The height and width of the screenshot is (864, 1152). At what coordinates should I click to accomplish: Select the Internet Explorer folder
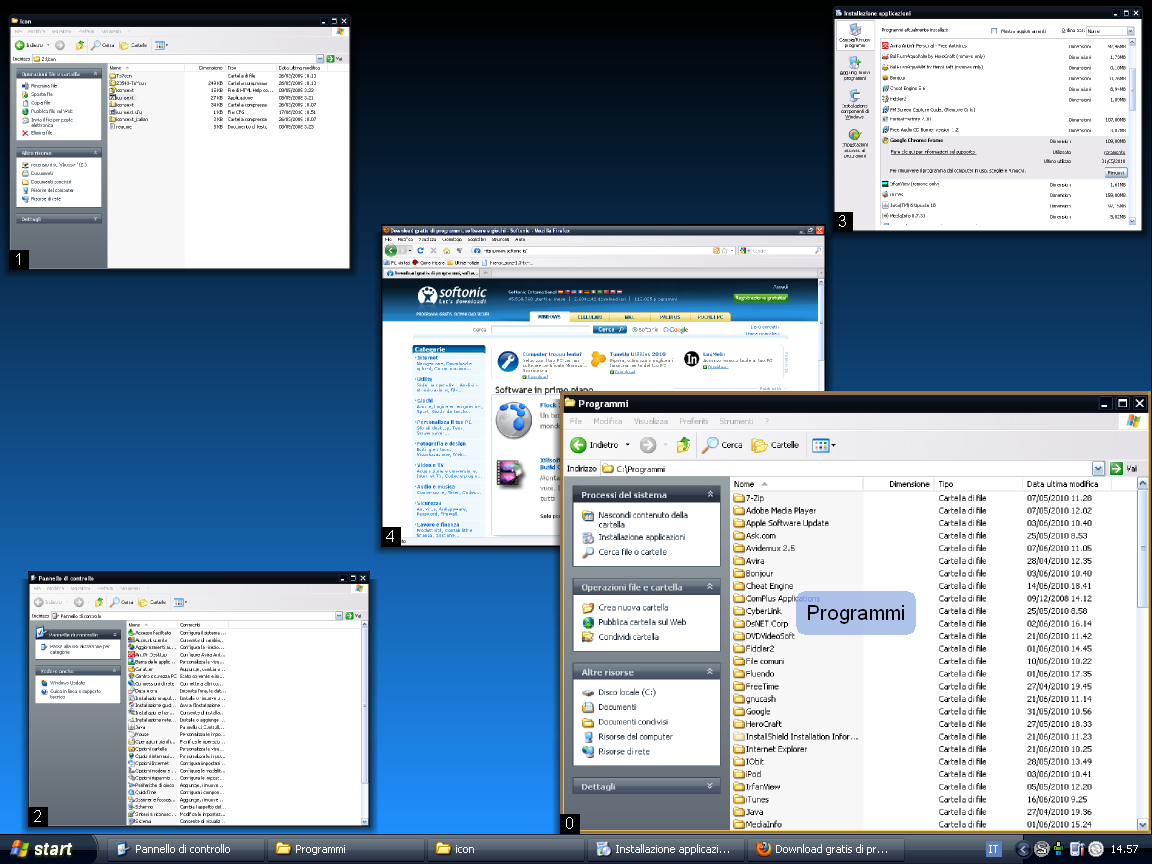(x=770, y=749)
